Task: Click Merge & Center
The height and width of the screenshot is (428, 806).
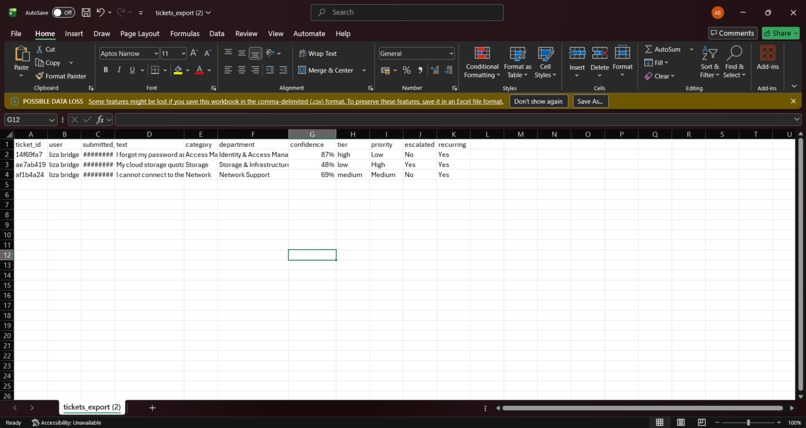Action: 326,70
